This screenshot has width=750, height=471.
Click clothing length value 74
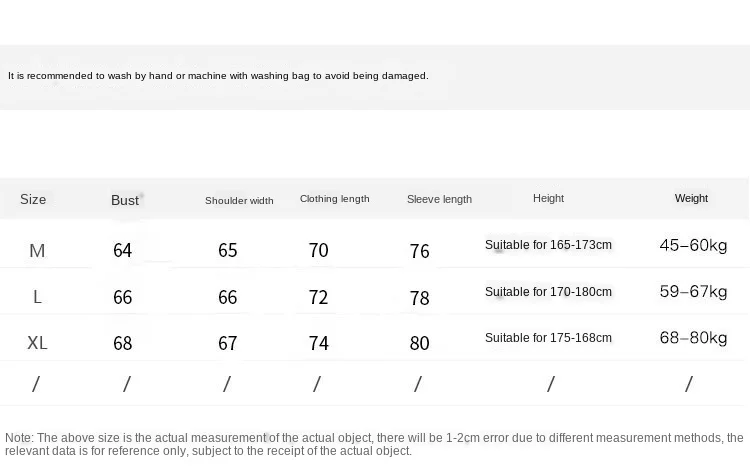point(319,343)
